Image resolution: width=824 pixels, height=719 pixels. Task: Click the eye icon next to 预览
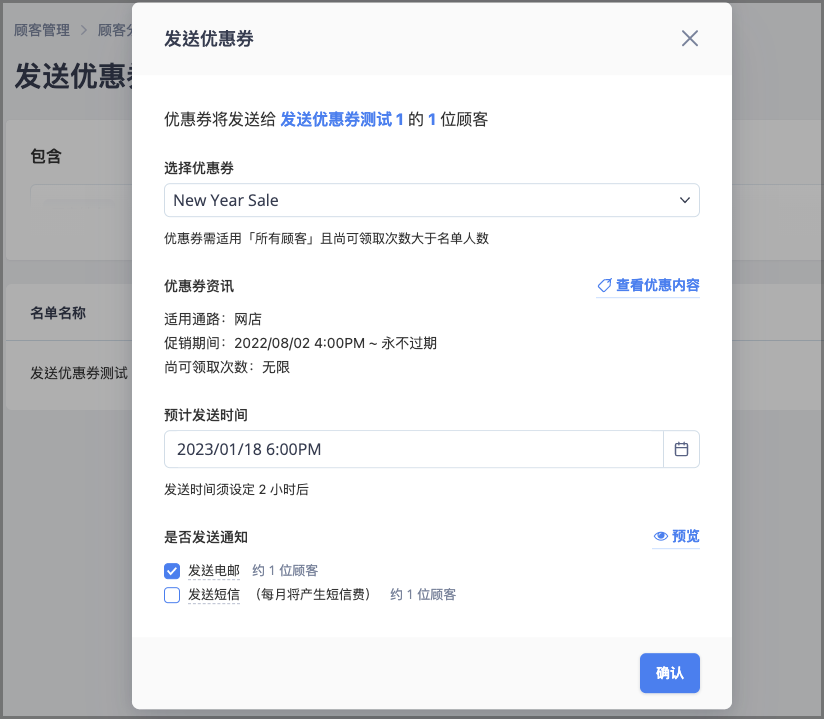point(661,536)
